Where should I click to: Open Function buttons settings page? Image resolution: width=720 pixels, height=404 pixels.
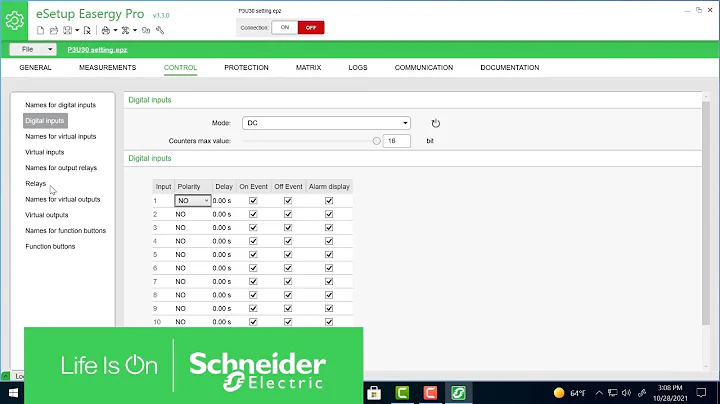[50, 247]
